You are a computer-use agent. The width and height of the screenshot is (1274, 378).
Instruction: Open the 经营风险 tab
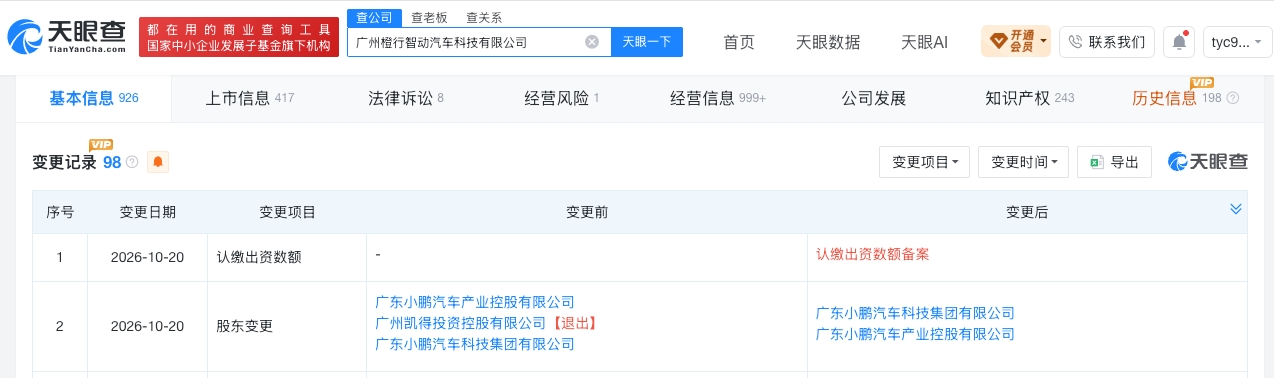(x=562, y=98)
